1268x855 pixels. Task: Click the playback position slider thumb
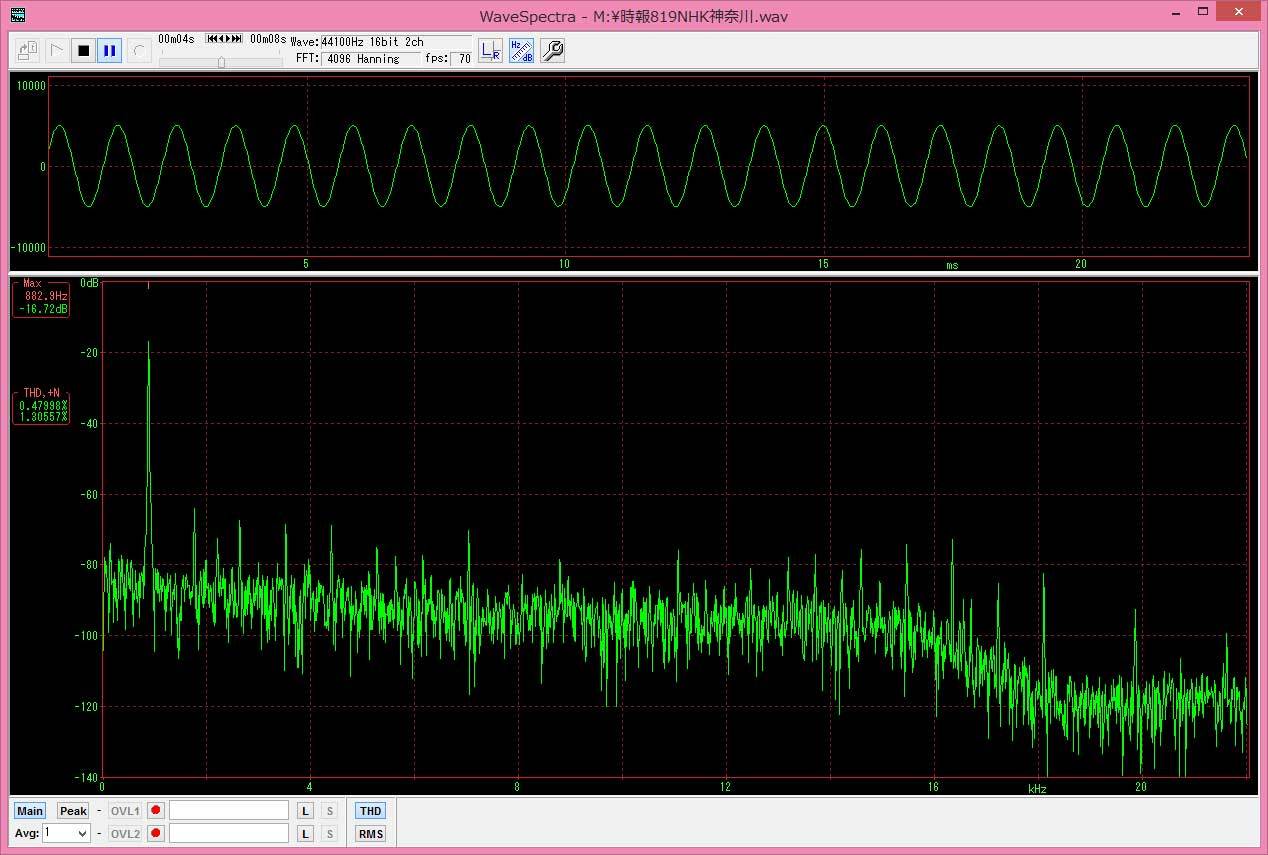pyautogui.click(x=221, y=62)
